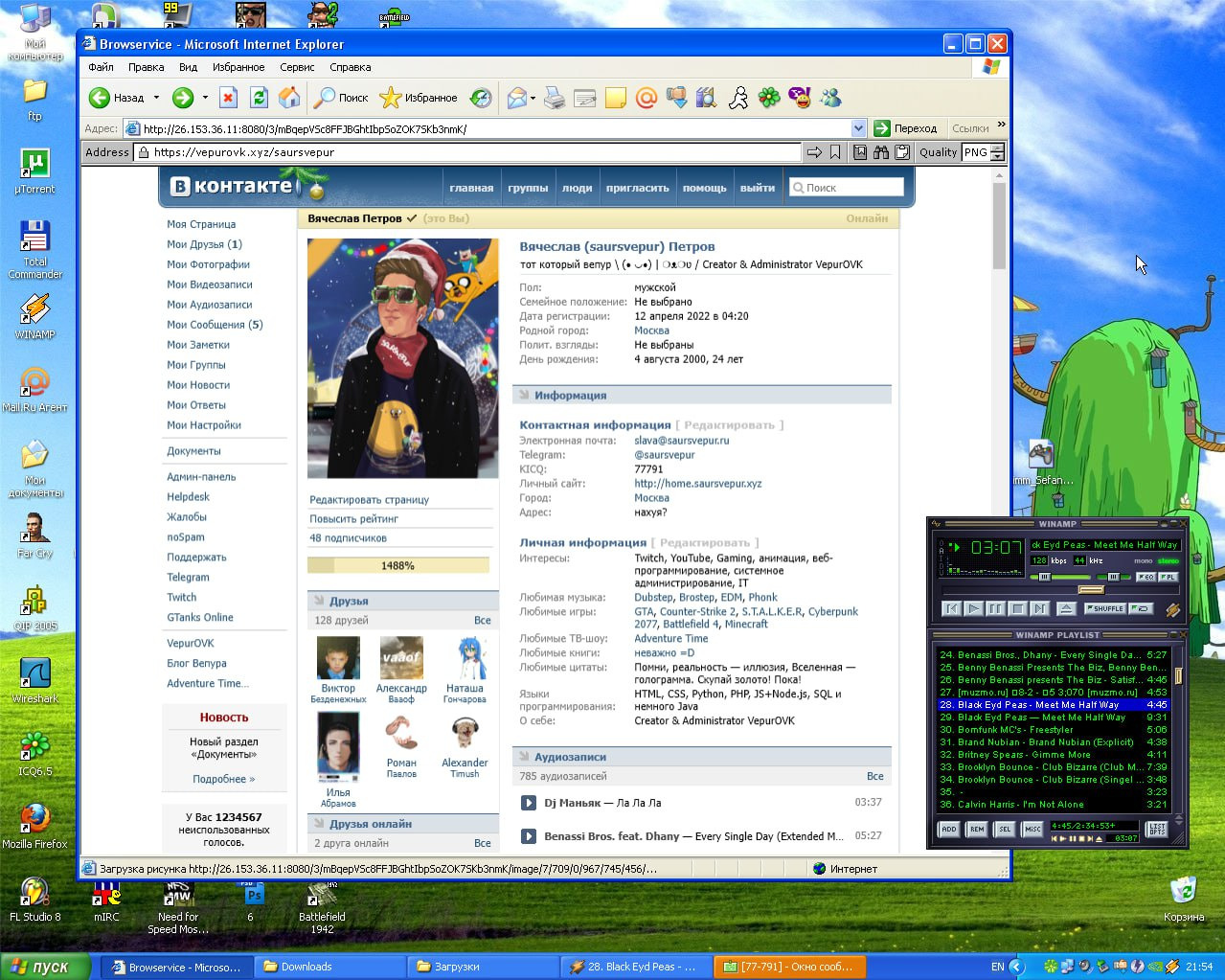Click the Yahoo Messenger toolbar icon
Image resolution: width=1225 pixels, height=980 pixels.
800,98
